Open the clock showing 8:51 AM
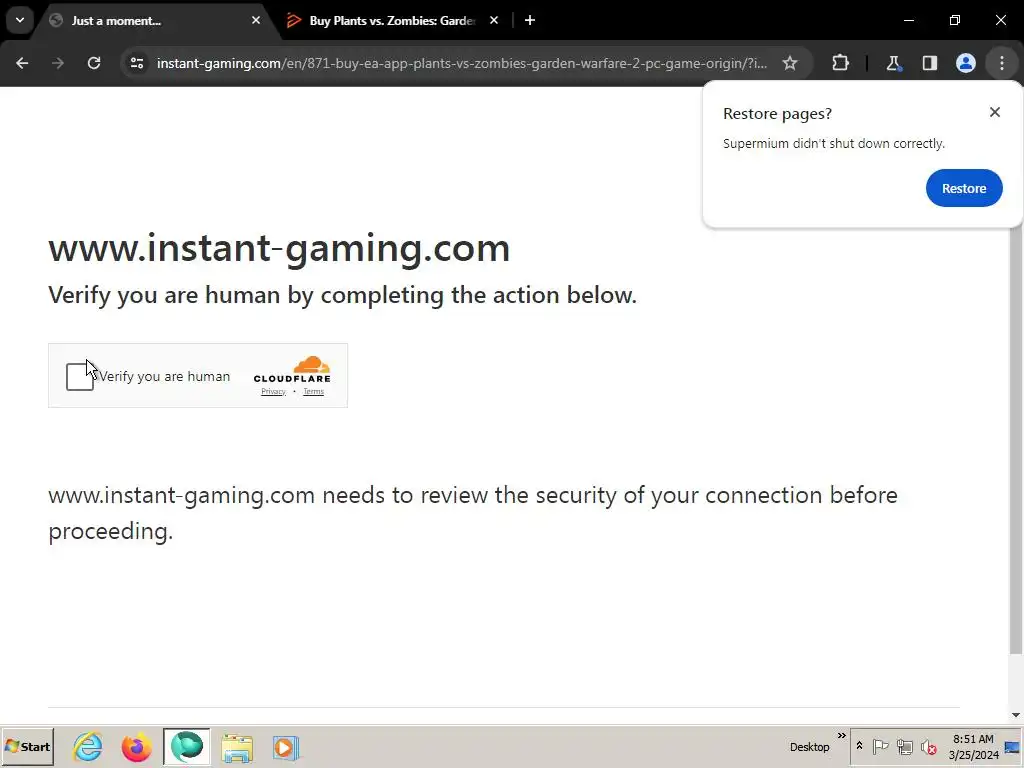 [x=973, y=747]
